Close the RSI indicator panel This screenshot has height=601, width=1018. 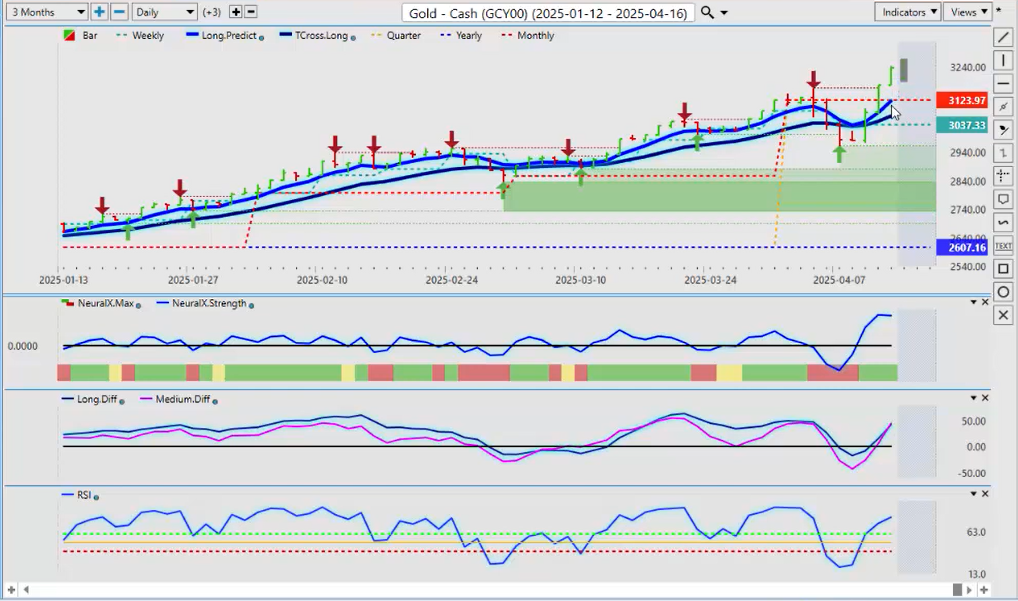coord(985,494)
